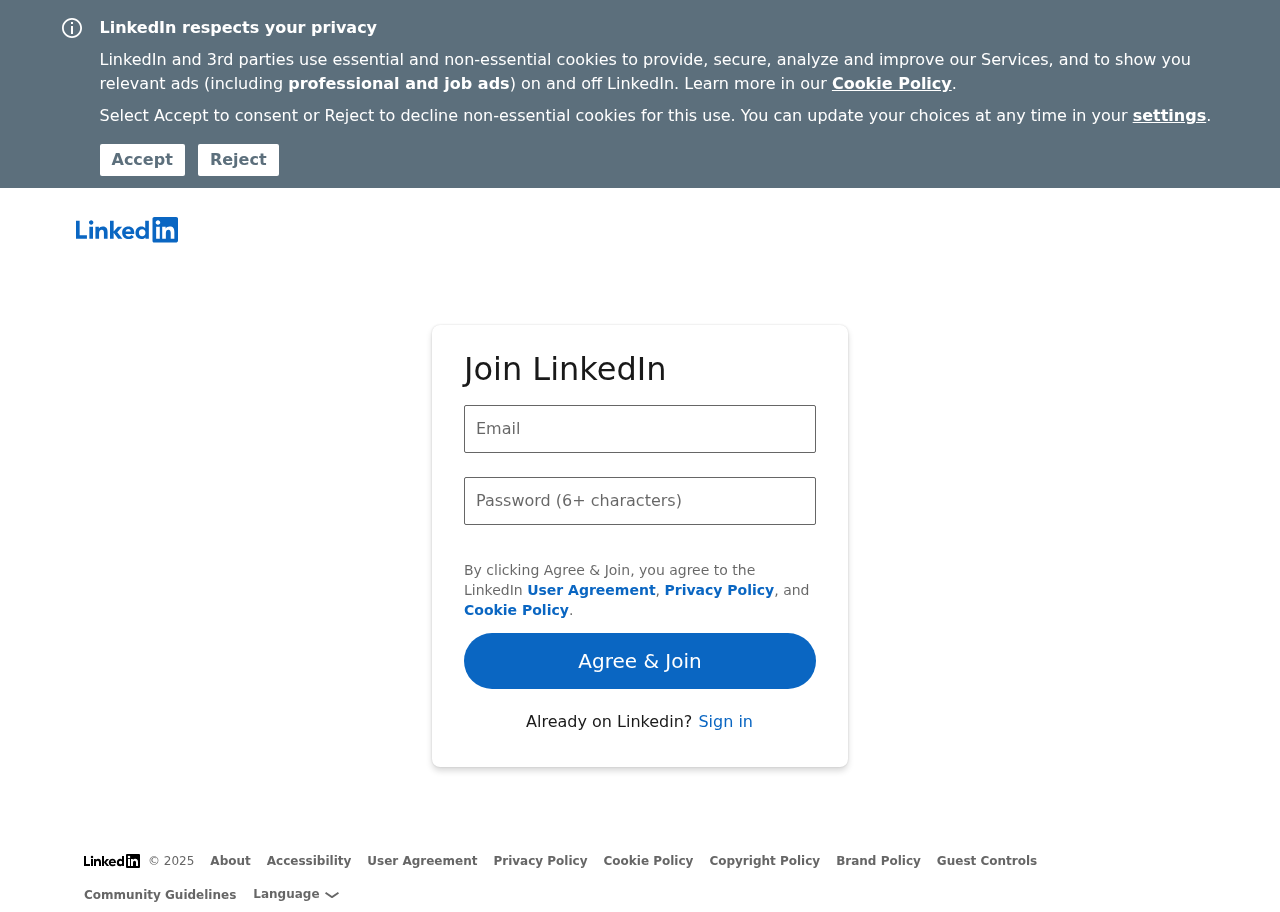The height and width of the screenshot is (912, 1280).
Task: Click the LinkedIn logo in the header
Action: [127, 230]
